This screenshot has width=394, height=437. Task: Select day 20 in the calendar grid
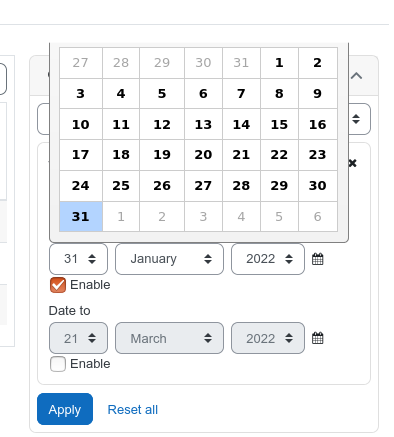click(x=203, y=155)
